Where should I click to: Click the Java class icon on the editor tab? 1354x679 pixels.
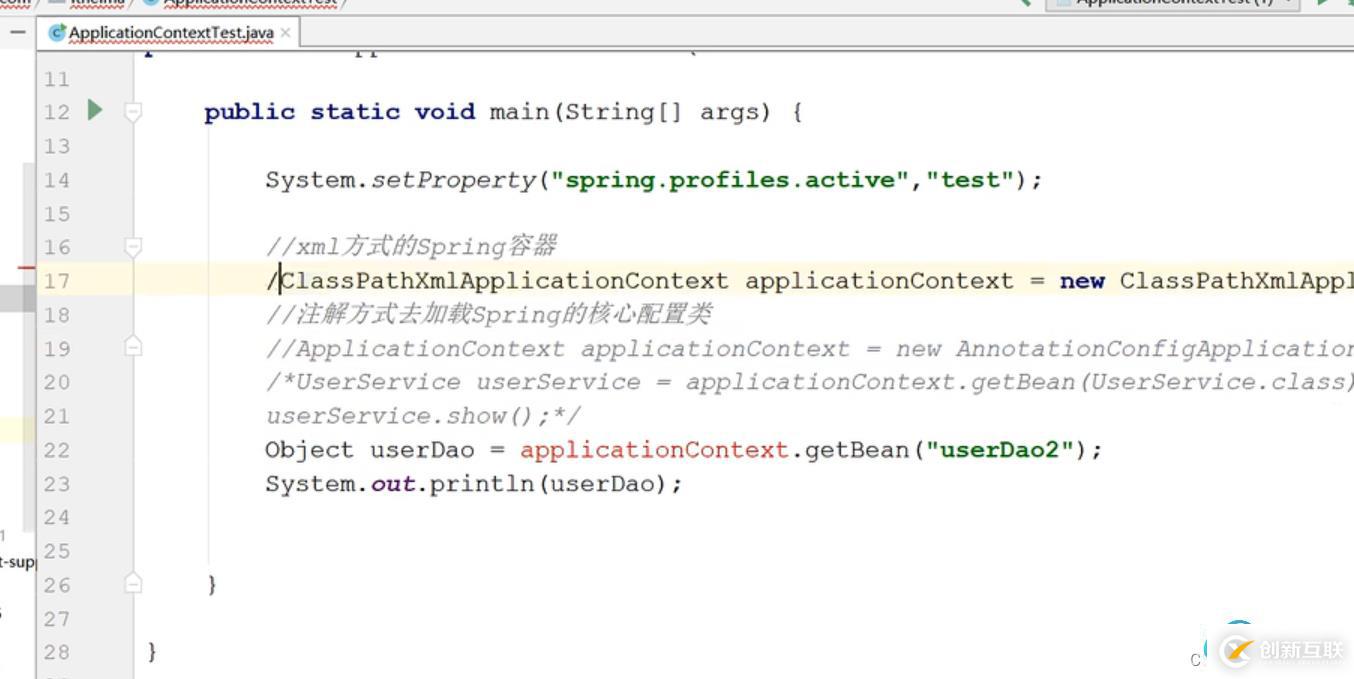click(57, 33)
